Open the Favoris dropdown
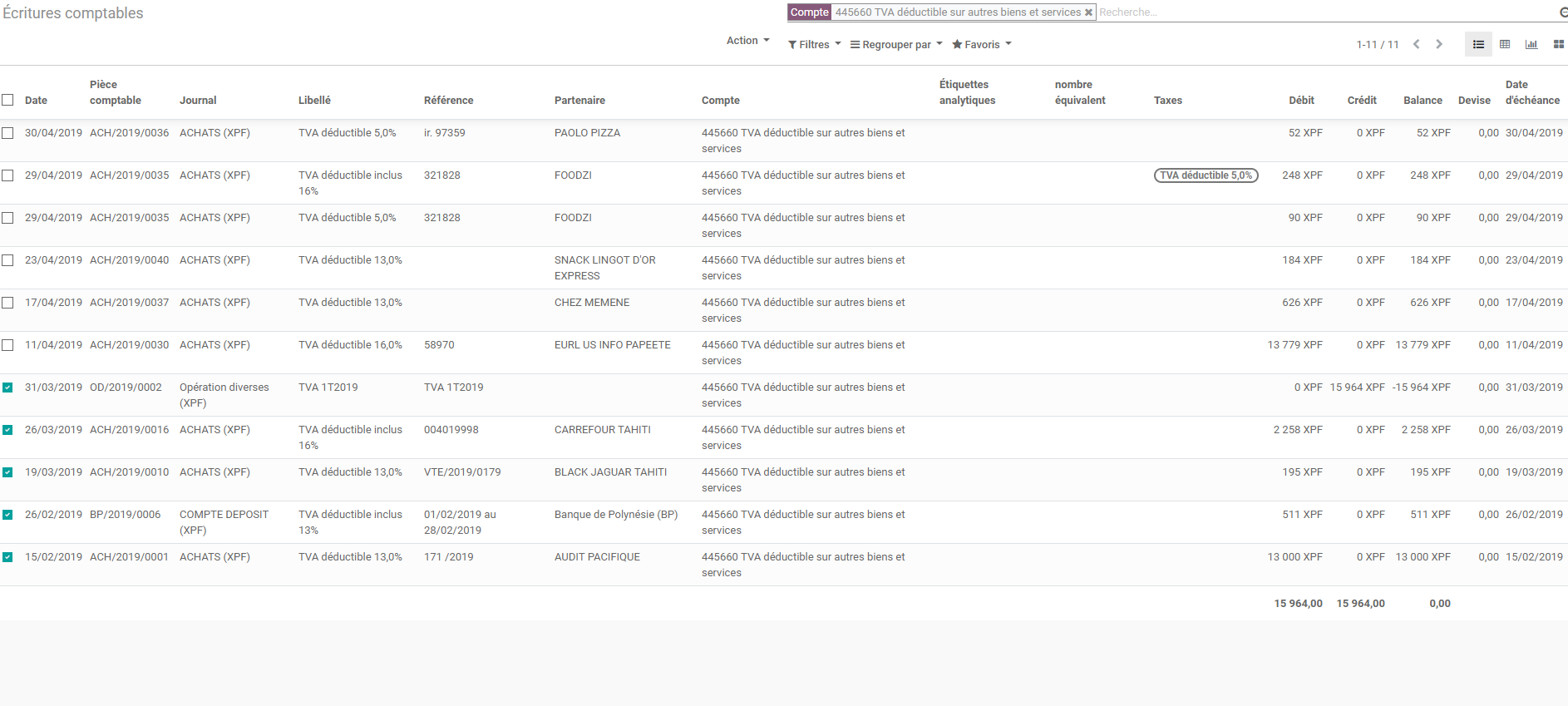This screenshot has height=706, width=1568. tap(981, 44)
